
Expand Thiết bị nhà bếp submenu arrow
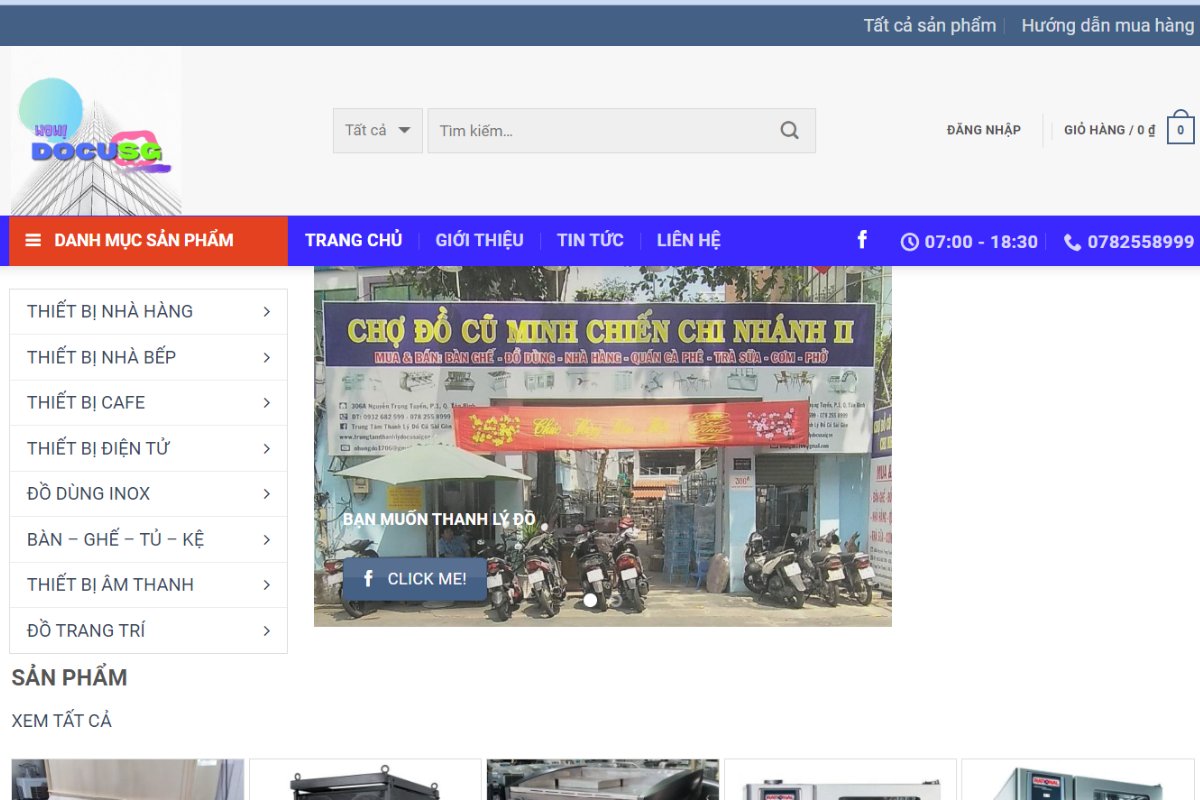(267, 357)
